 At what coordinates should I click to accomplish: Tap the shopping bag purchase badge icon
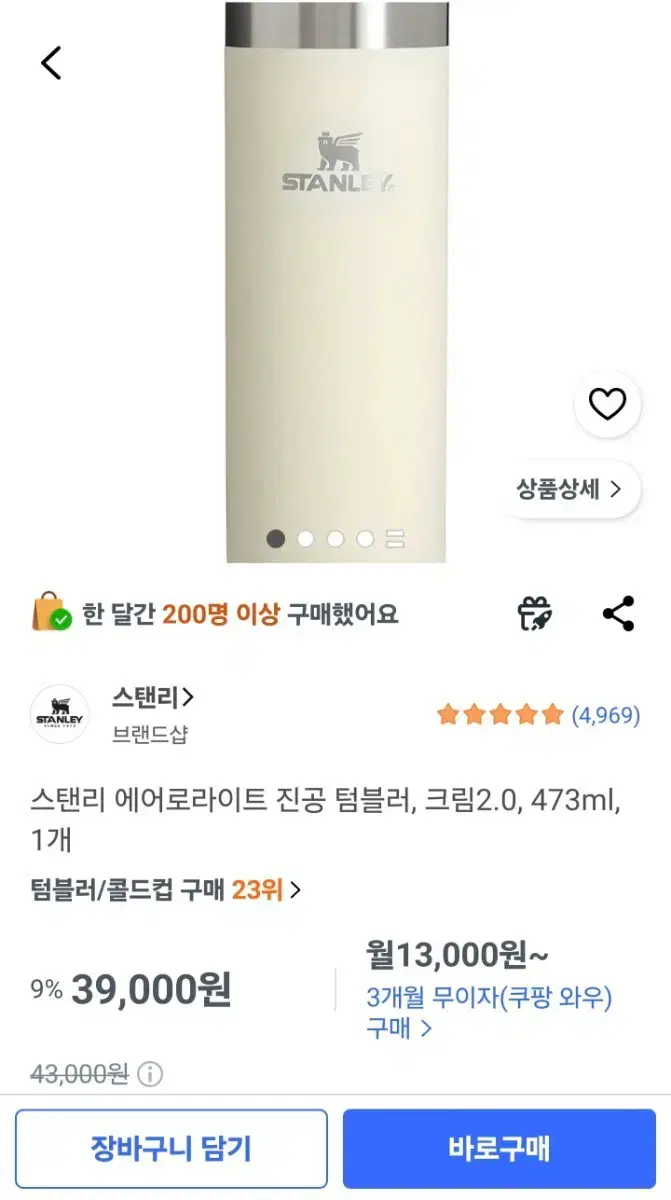click(x=51, y=613)
